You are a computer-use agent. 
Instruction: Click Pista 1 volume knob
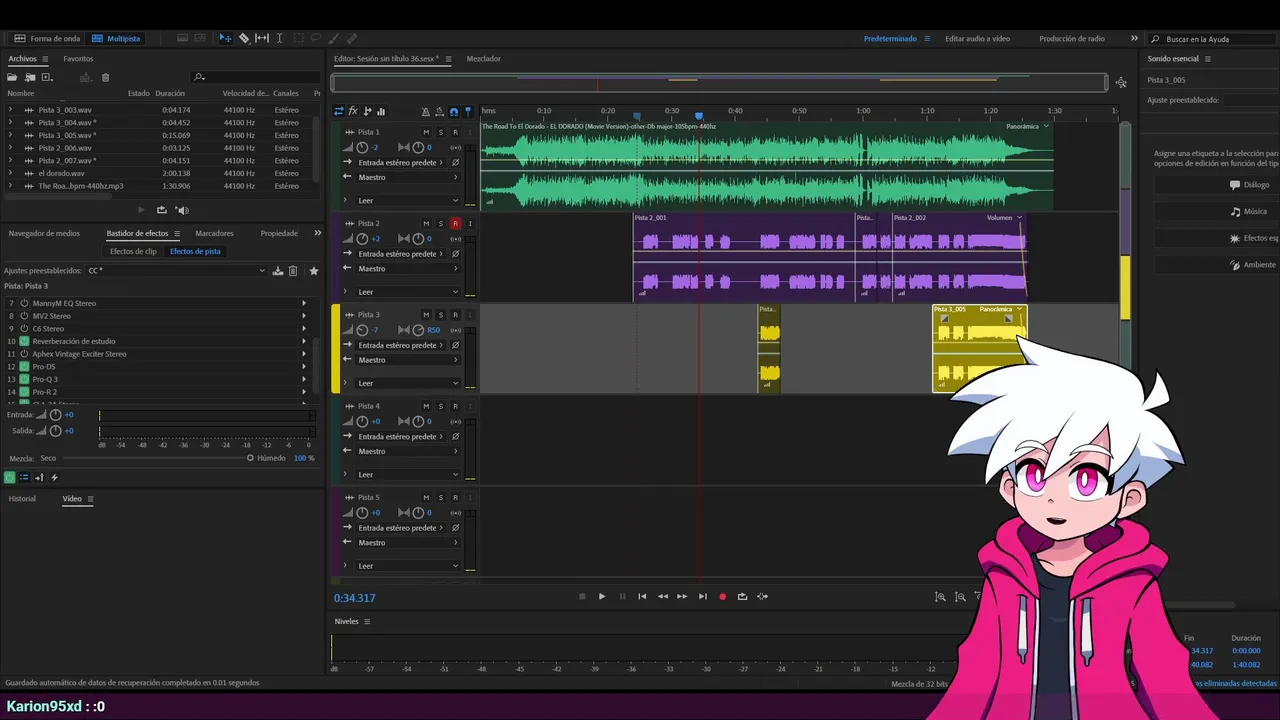click(x=362, y=147)
